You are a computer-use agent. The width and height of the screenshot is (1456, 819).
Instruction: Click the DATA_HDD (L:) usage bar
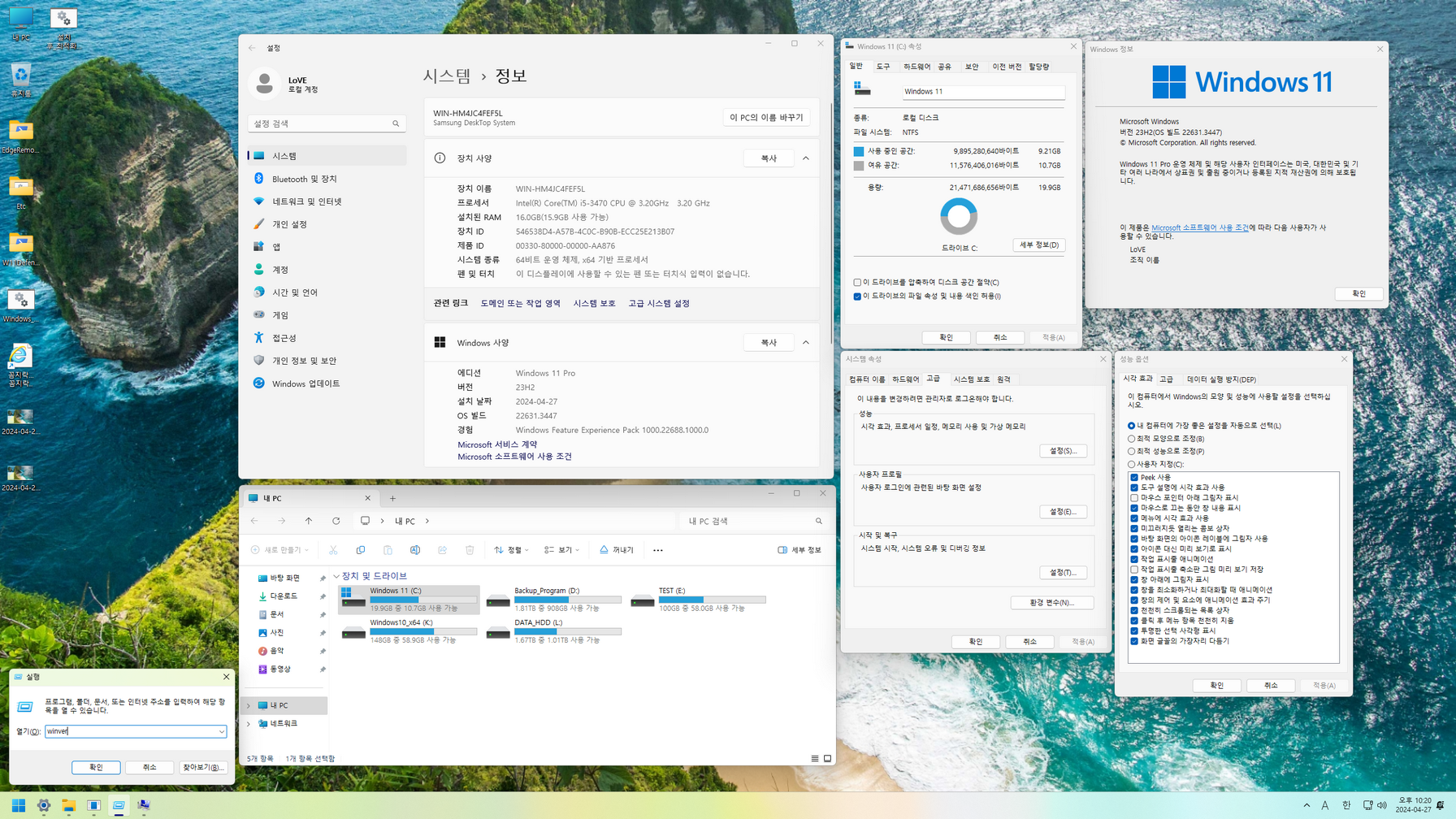coord(568,631)
